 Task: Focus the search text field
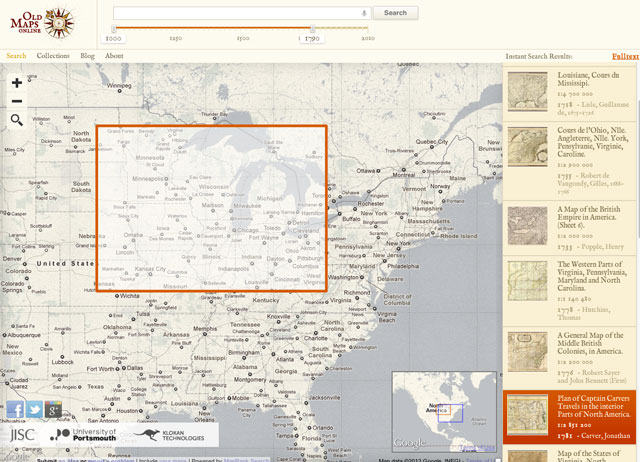pyautogui.click(x=235, y=13)
